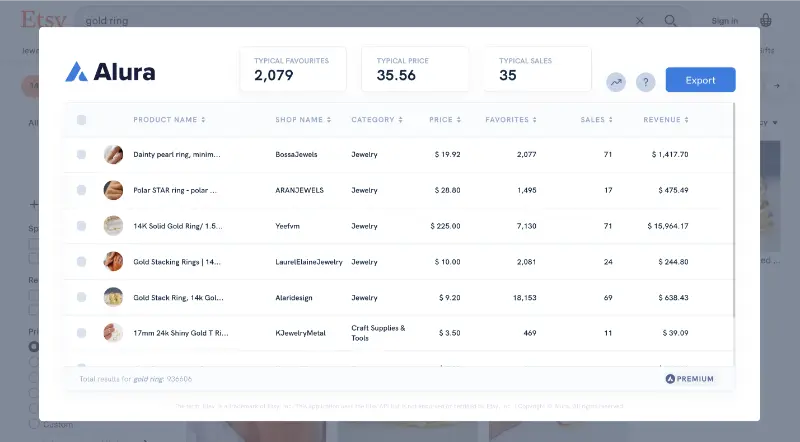Screen dimensions: 800x442
Task: Clear the search field with X icon
Action: [x=640, y=20]
